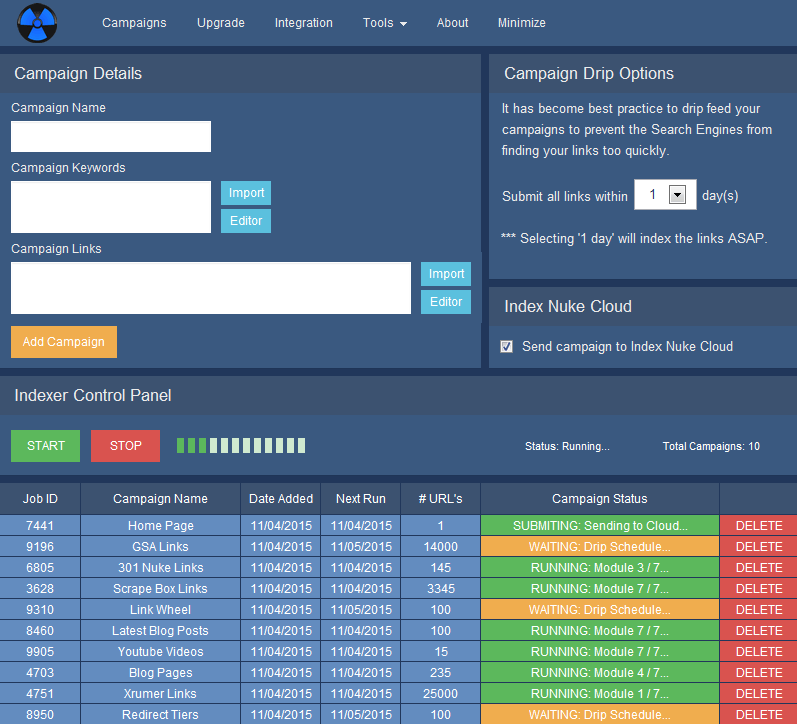This screenshot has width=797, height=724.
Task: Click the Next Run column header
Action: (x=361, y=499)
